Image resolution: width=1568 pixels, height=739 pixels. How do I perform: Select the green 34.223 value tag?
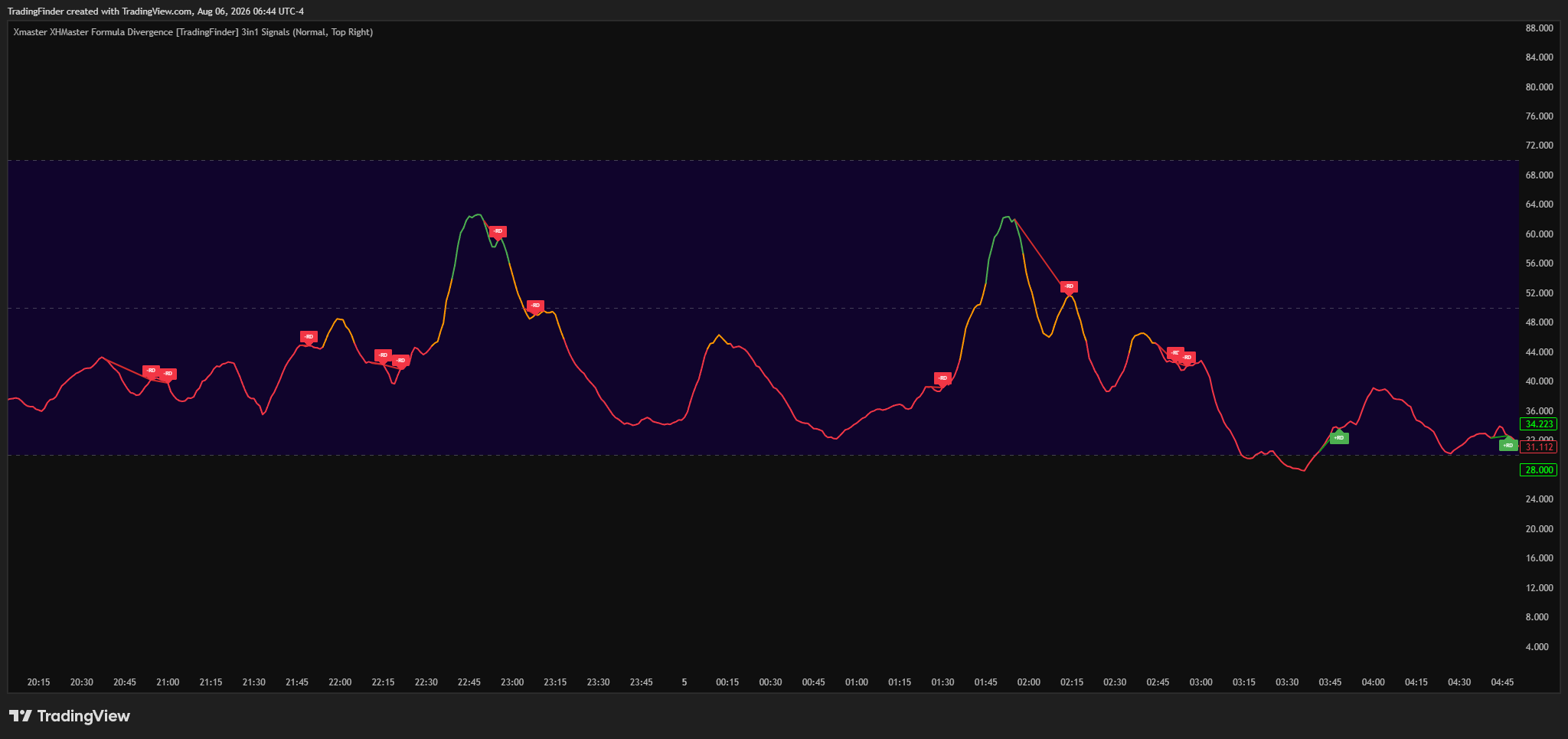pyautogui.click(x=1539, y=424)
